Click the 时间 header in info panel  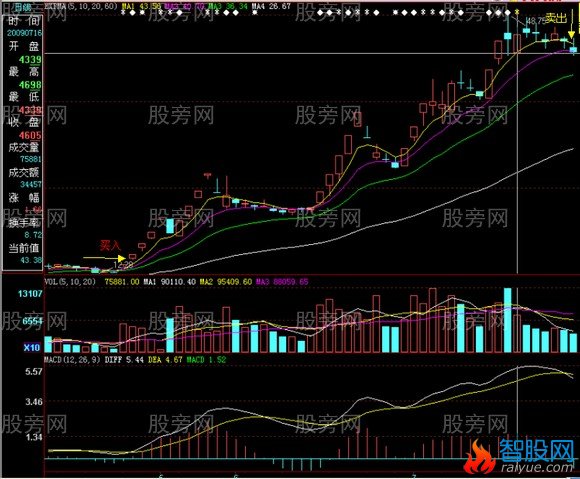click(x=24, y=21)
